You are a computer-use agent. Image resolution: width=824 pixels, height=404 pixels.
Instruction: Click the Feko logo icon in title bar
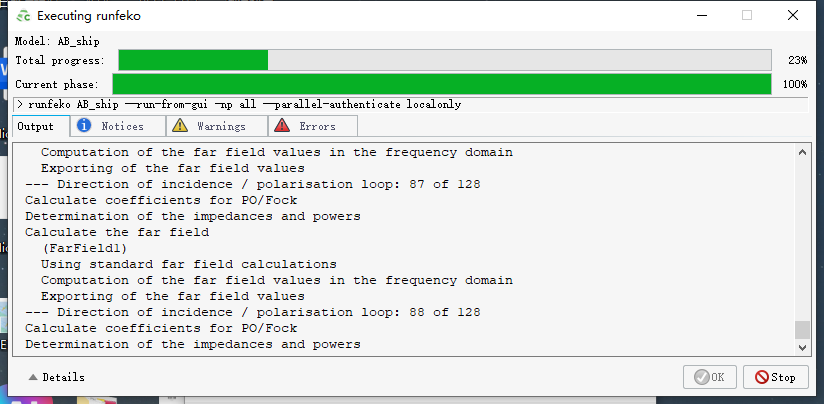(23, 16)
